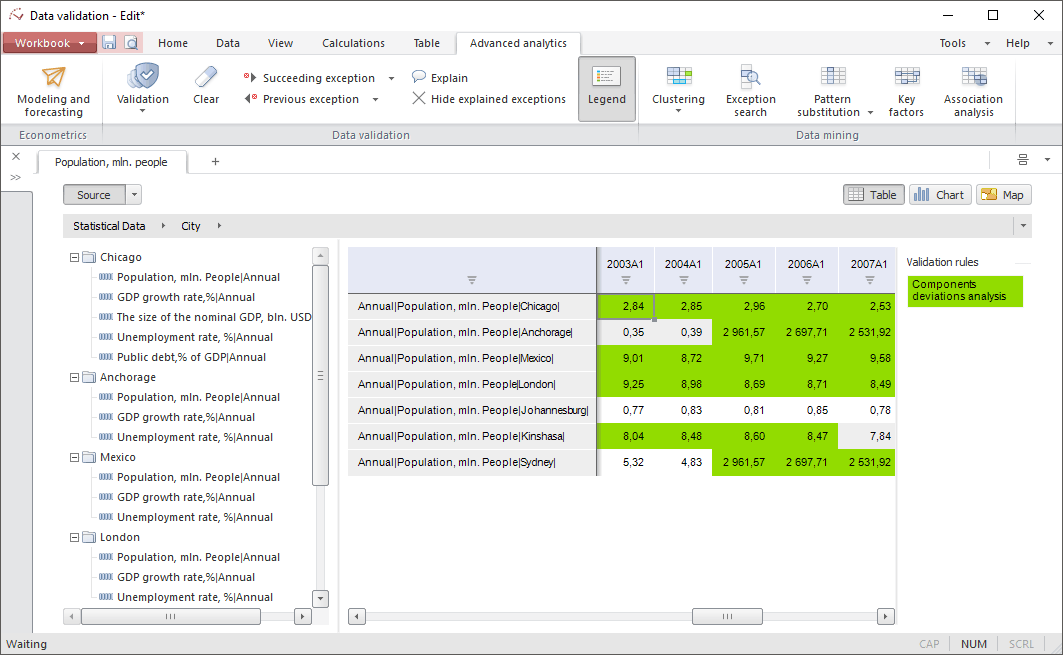
Task: Go to Succeeding exception
Action: click(x=318, y=78)
